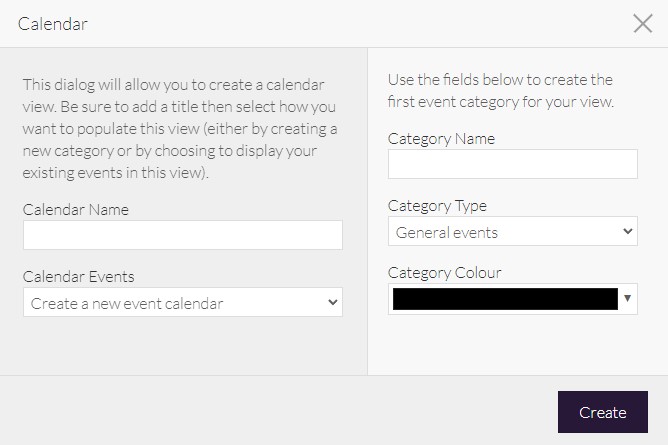
Task: Click the Calendar Name input field
Action: [183, 235]
